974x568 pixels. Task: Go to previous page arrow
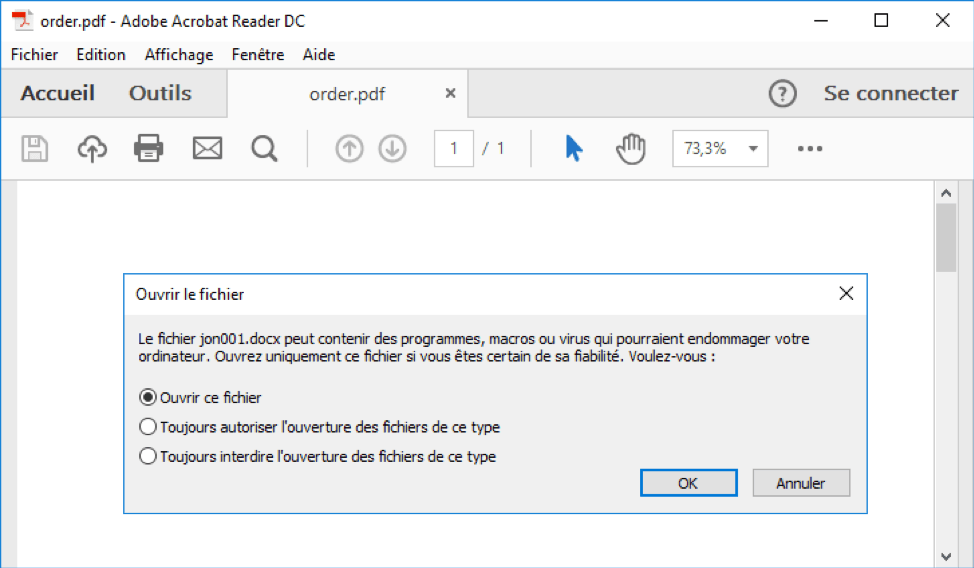(x=349, y=149)
